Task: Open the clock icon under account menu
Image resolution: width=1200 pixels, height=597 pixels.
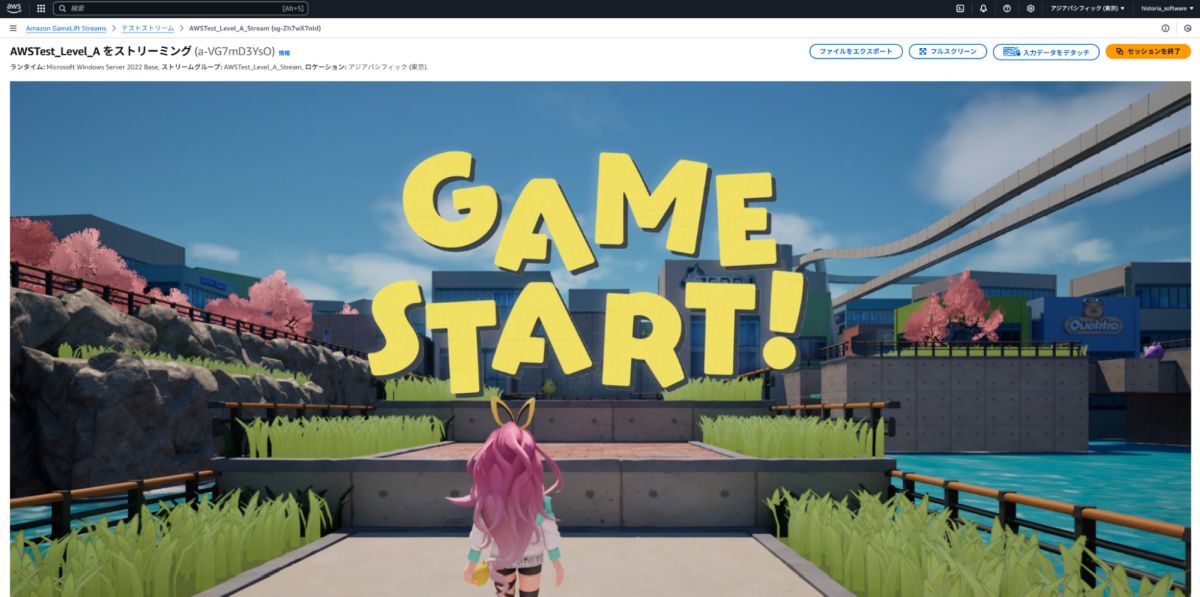Action: [x=1187, y=28]
